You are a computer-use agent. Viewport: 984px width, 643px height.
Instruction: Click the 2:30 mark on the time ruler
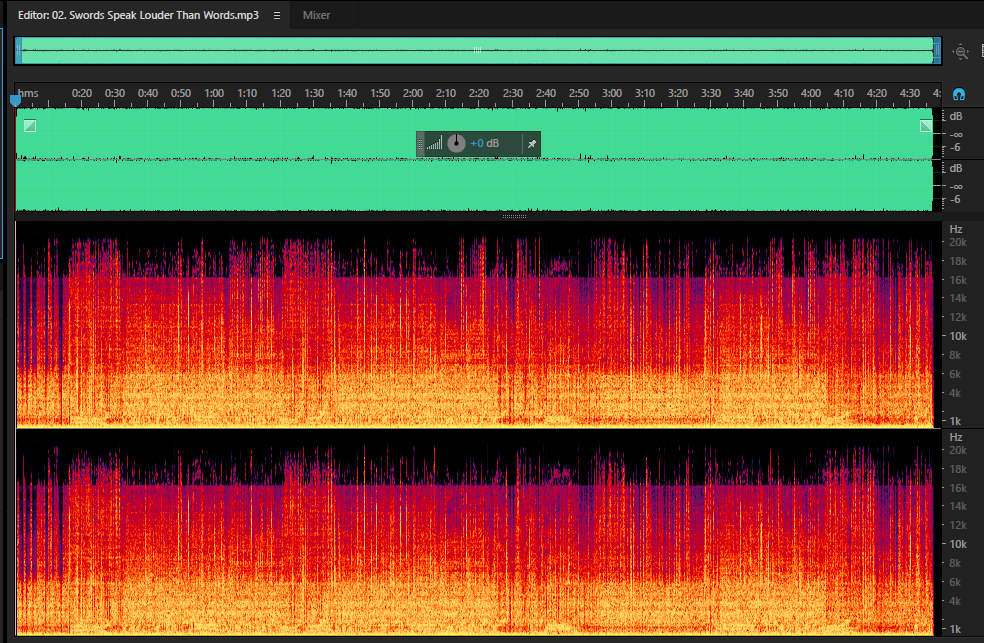(x=513, y=93)
